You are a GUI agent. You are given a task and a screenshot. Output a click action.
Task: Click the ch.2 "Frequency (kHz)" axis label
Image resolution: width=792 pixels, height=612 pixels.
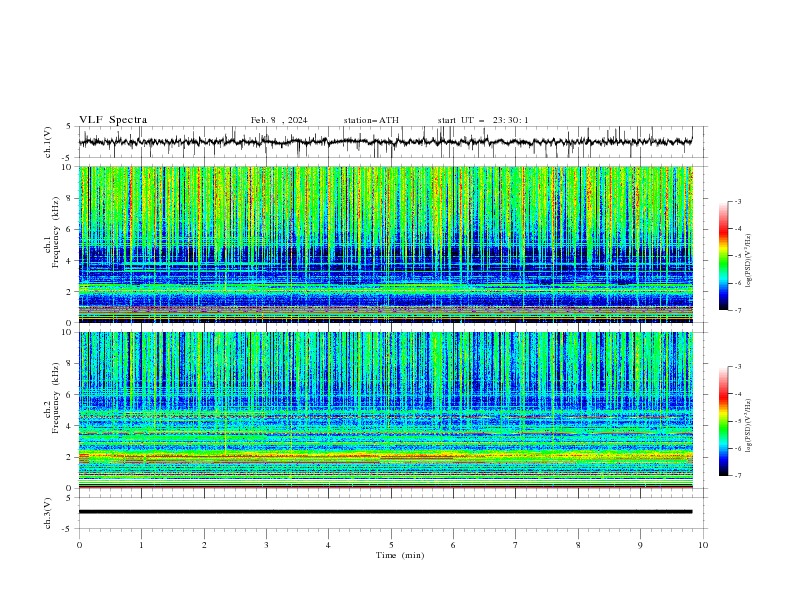click(55, 398)
